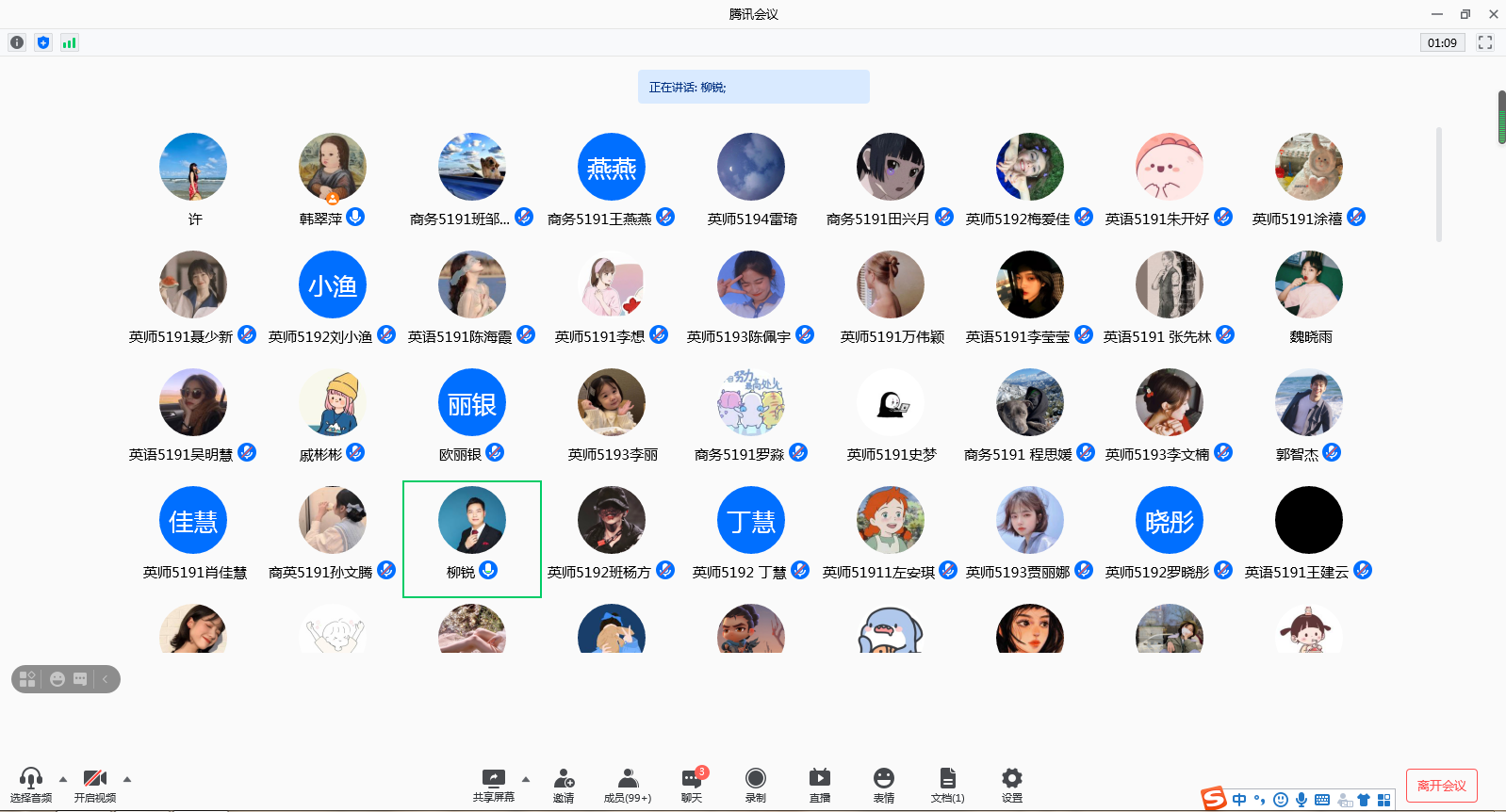1506x812 pixels.
Task: Start recording with 录制 icon
Action: pos(756,784)
